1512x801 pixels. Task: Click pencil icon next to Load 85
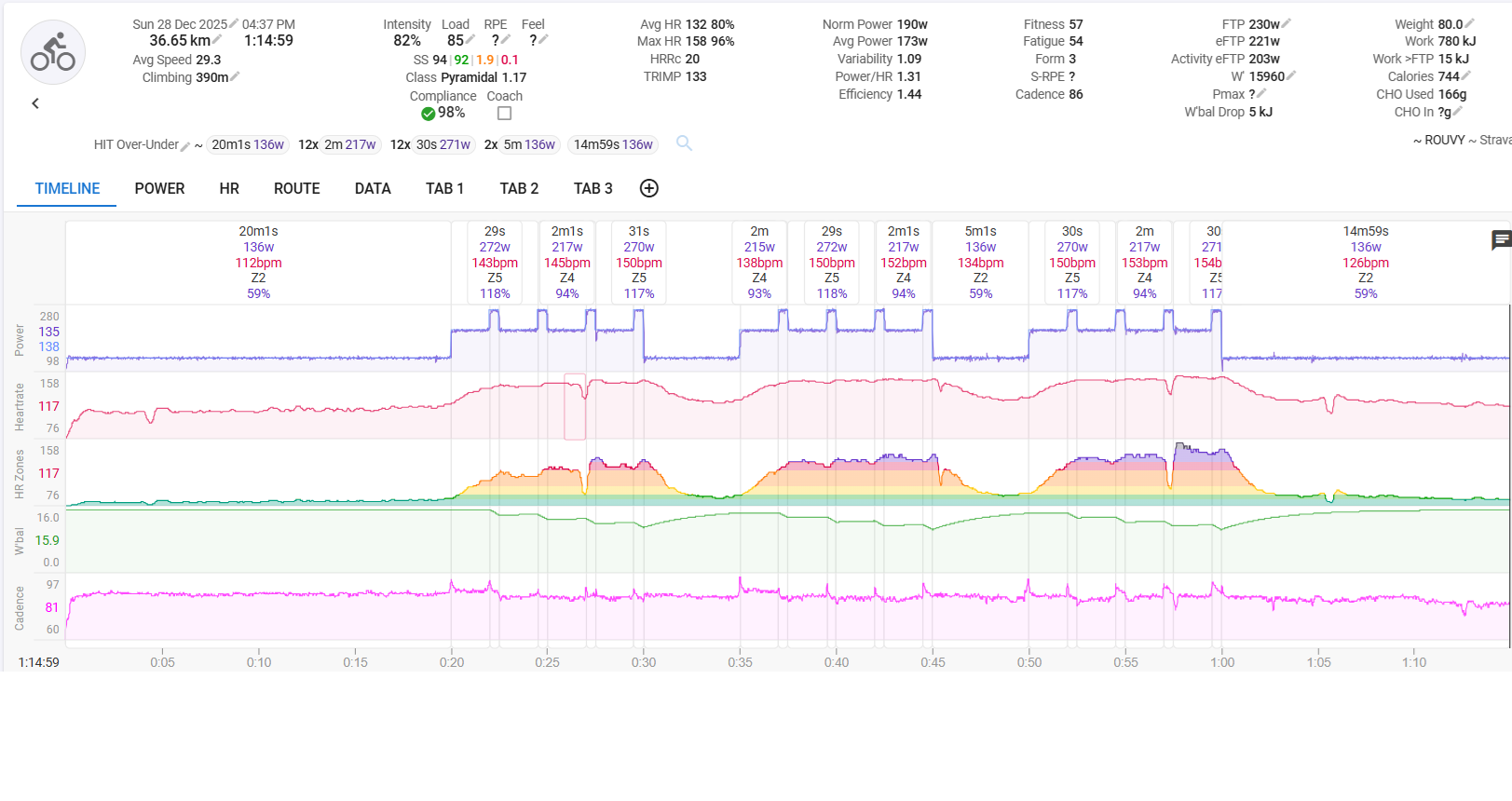click(x=470, y=40)
